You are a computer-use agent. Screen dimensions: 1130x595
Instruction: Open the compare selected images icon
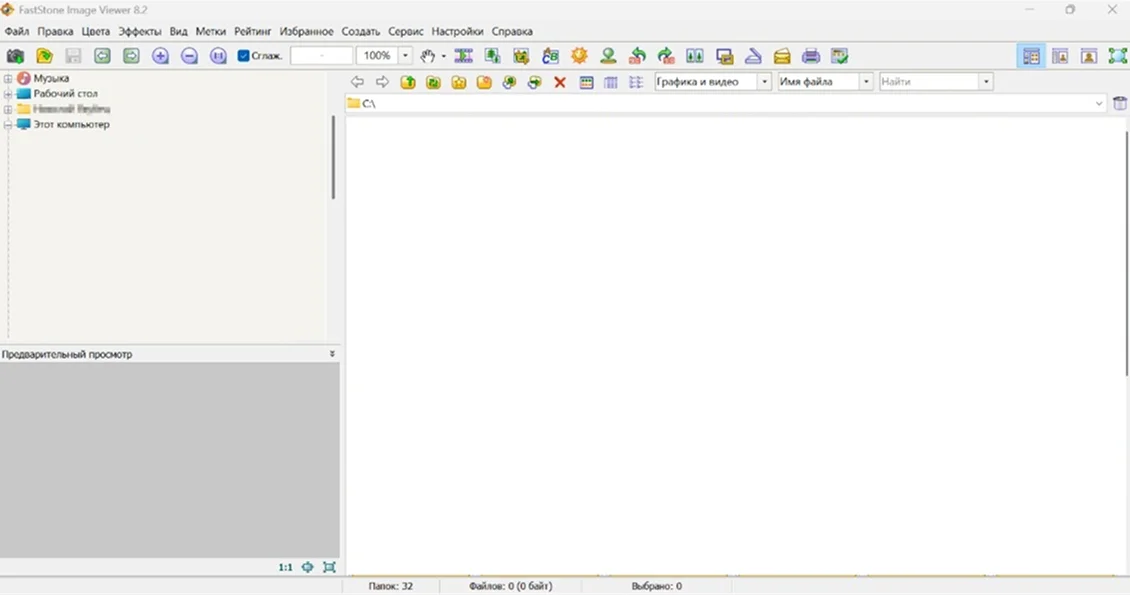coord(695,55)
